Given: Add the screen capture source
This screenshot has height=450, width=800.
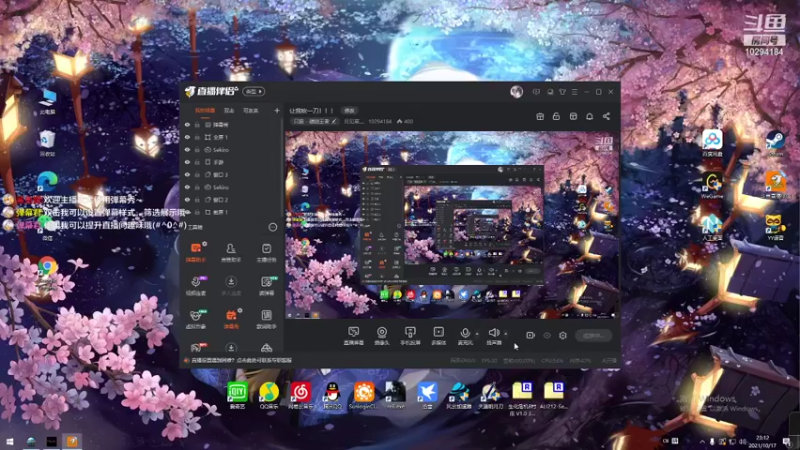Looking at the screenshot, I should tap(353, 336).
